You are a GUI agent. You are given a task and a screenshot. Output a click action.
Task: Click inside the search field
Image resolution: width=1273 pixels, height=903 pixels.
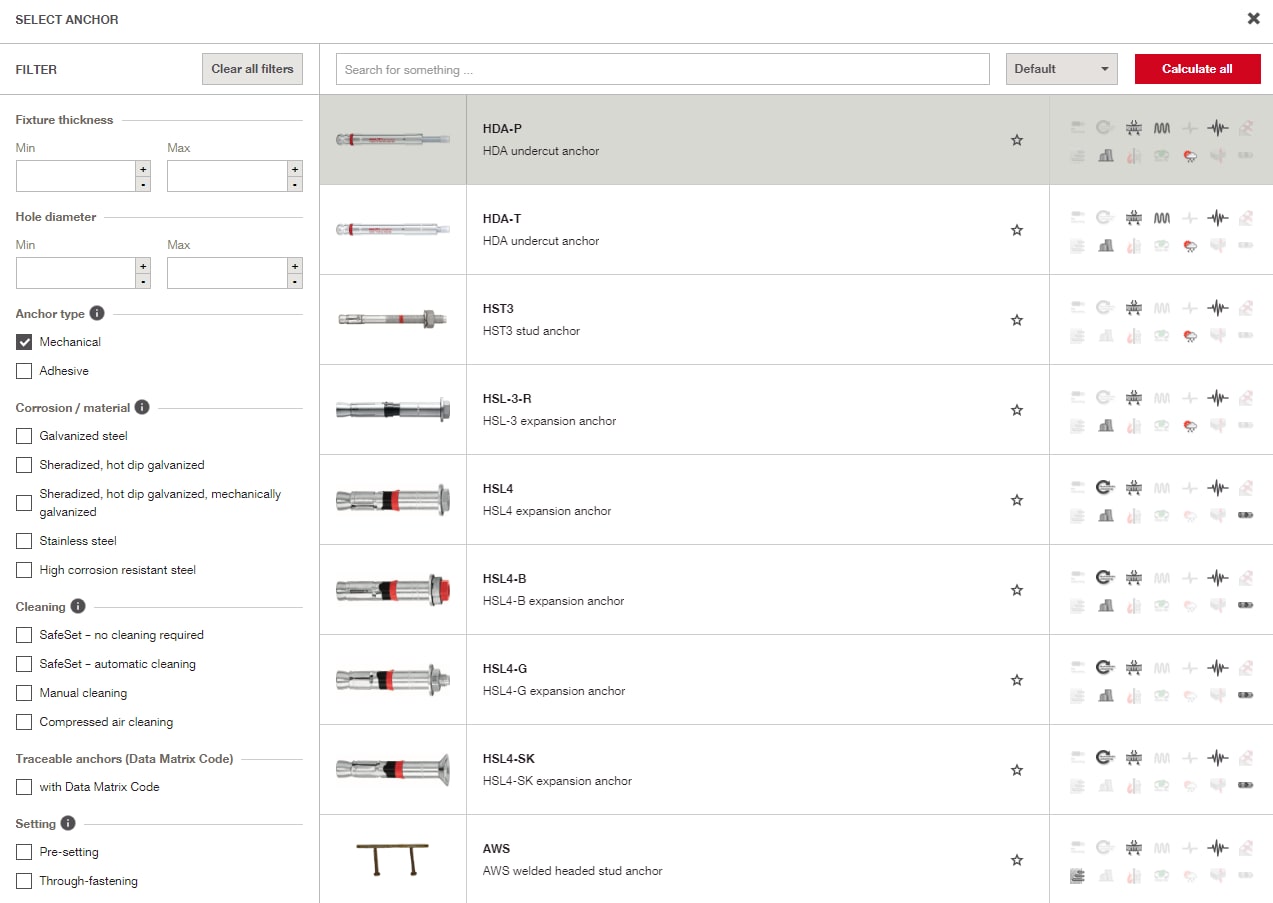click(x=660, y=69)
